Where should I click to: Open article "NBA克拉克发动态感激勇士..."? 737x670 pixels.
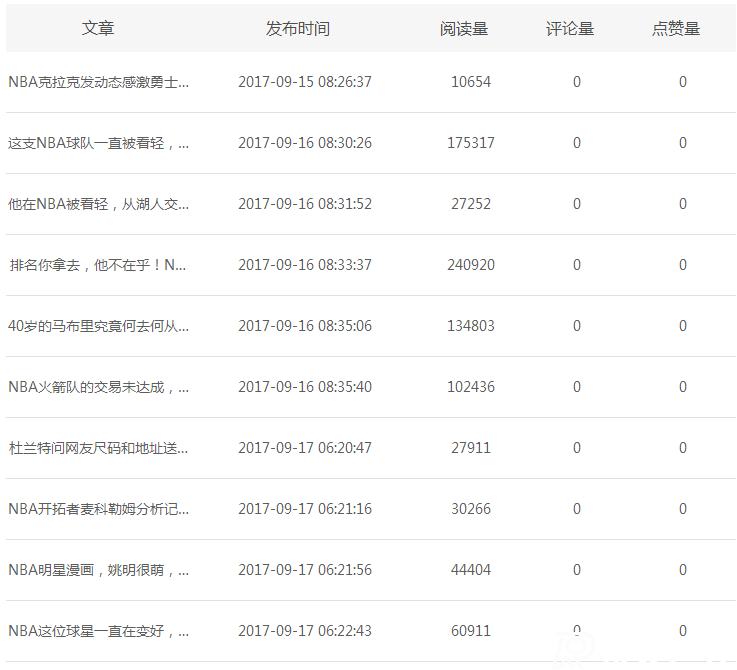coord(99,82)
